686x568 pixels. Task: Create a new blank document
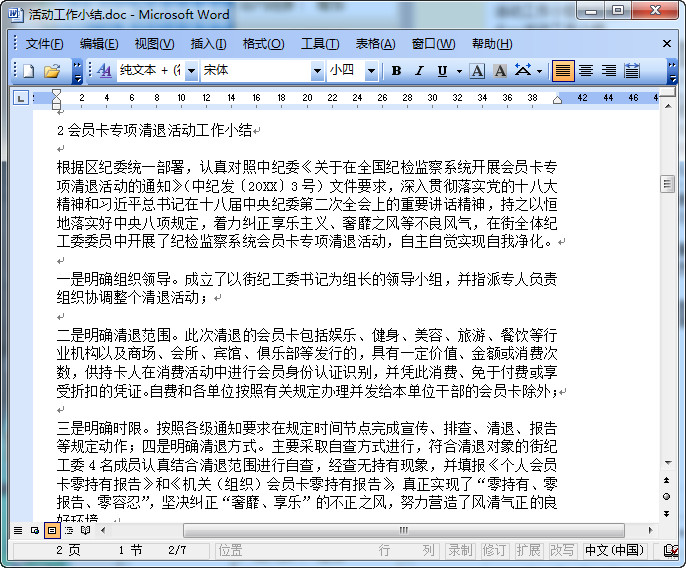click(28, 71)
